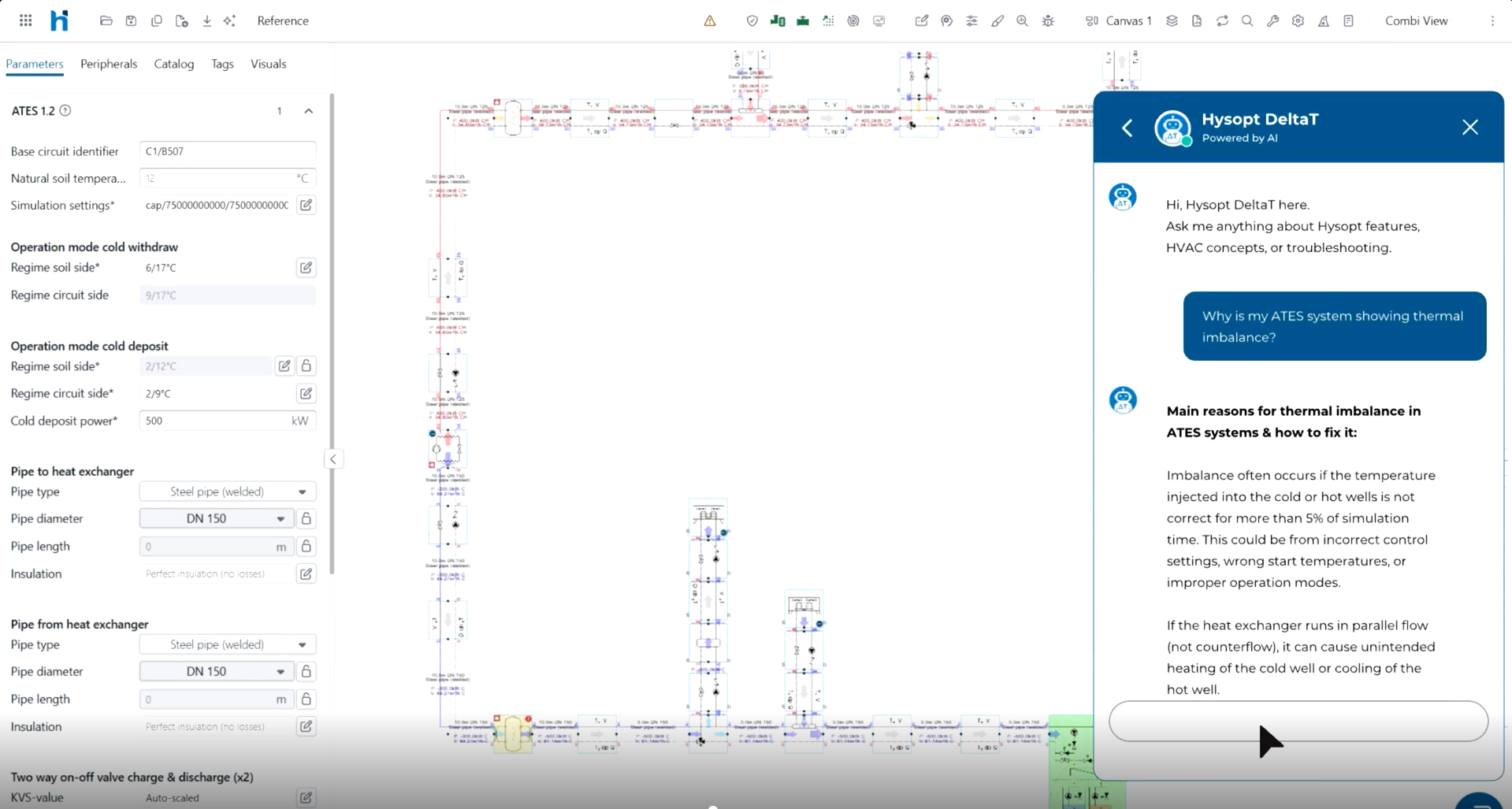
Task: Open the Visuals tab
Action: (268, 64)
